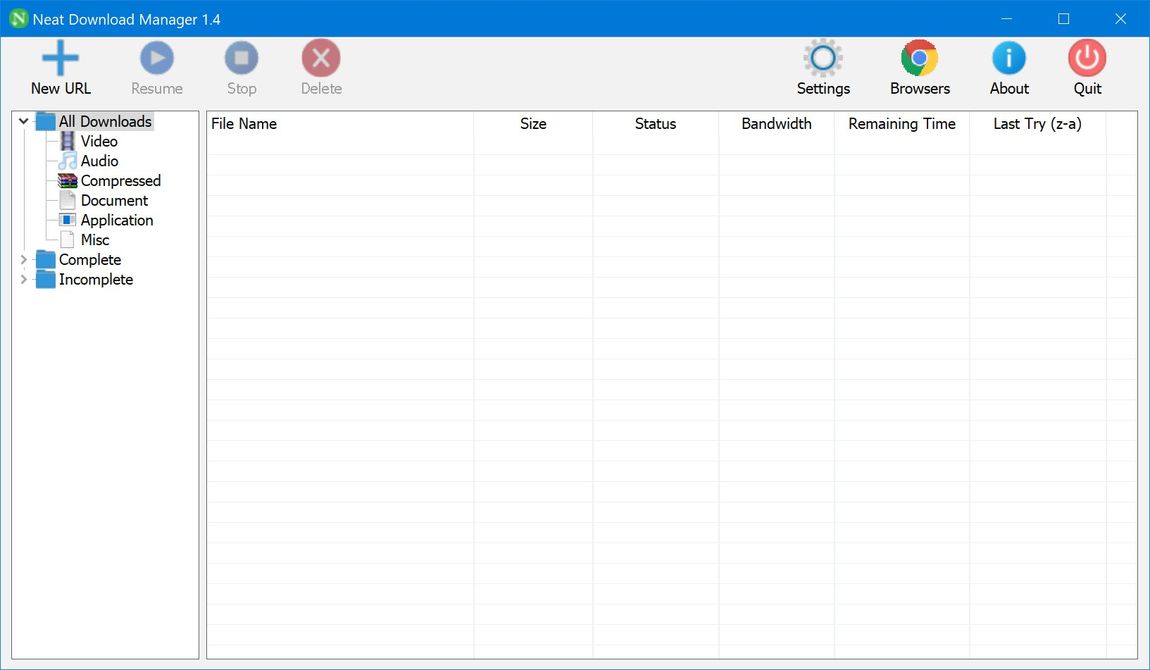Choose the Misc category label
1150x670 pixels.
95,240
